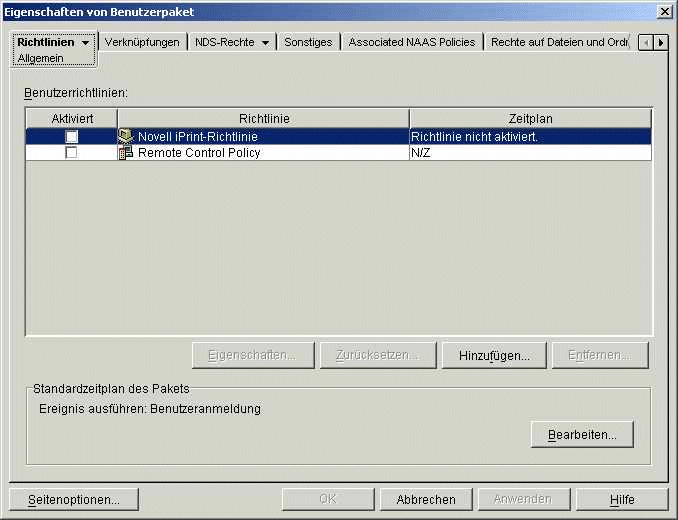
Task: Open the NDS-Rechte tab dropdown arrow
Action: 265,42
